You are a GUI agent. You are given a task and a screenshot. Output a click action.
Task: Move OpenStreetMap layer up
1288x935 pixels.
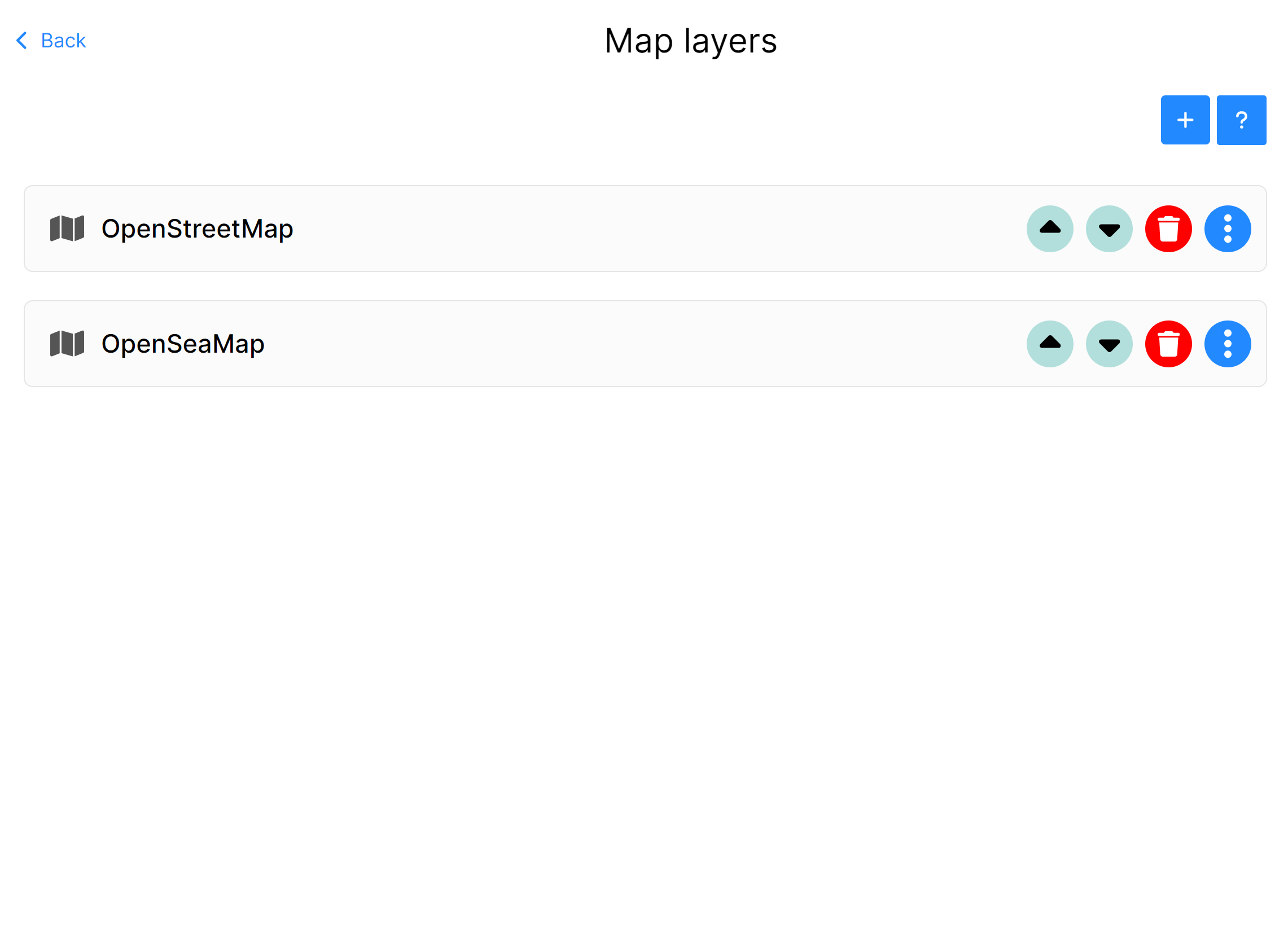click(1050, 229)
